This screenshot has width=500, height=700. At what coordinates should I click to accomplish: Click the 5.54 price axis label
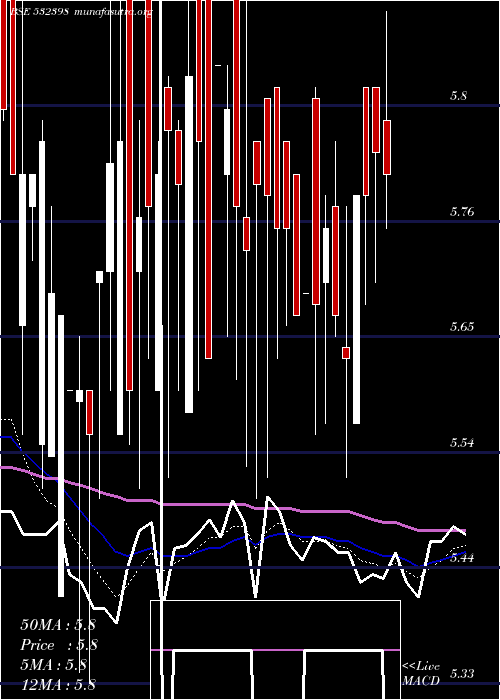point(462,442)
